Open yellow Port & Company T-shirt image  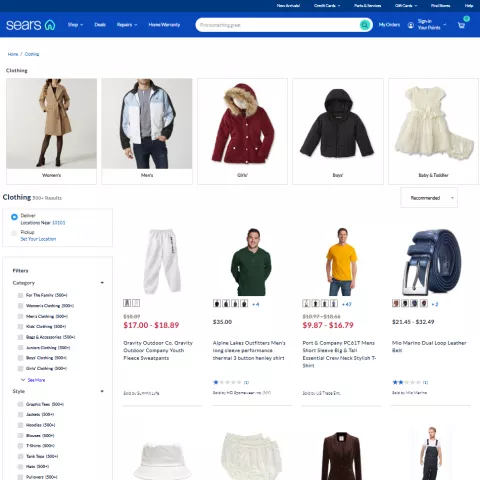341,262
